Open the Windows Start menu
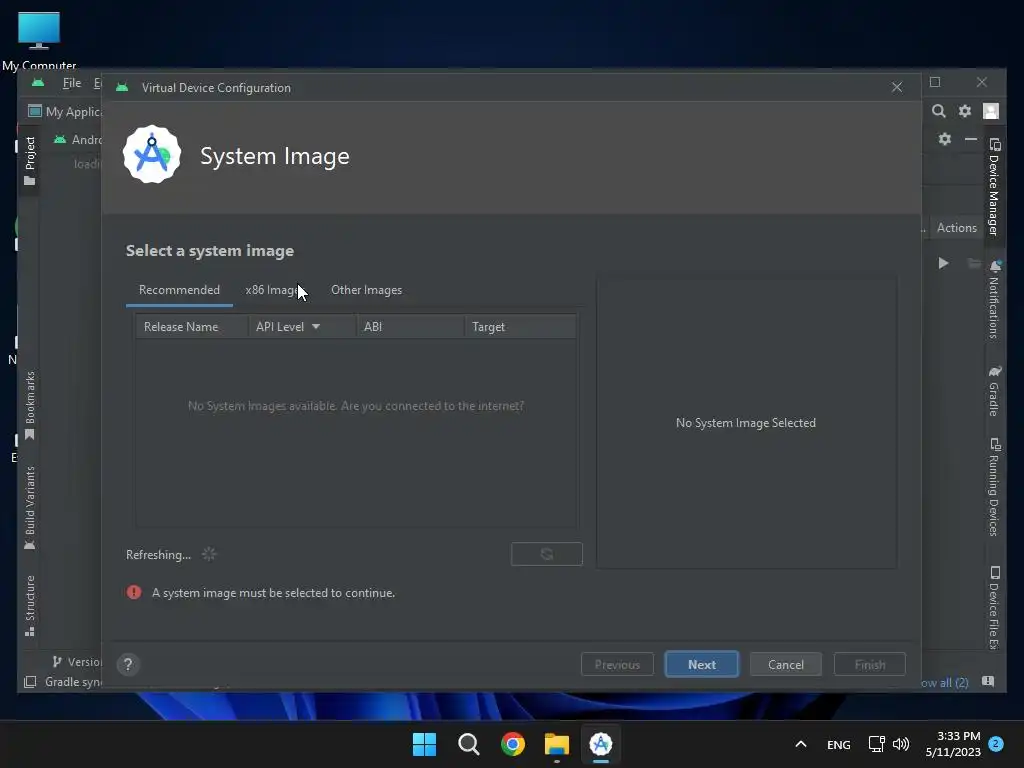This screenshot has width=1024, height=768. [x=424, y=744]
